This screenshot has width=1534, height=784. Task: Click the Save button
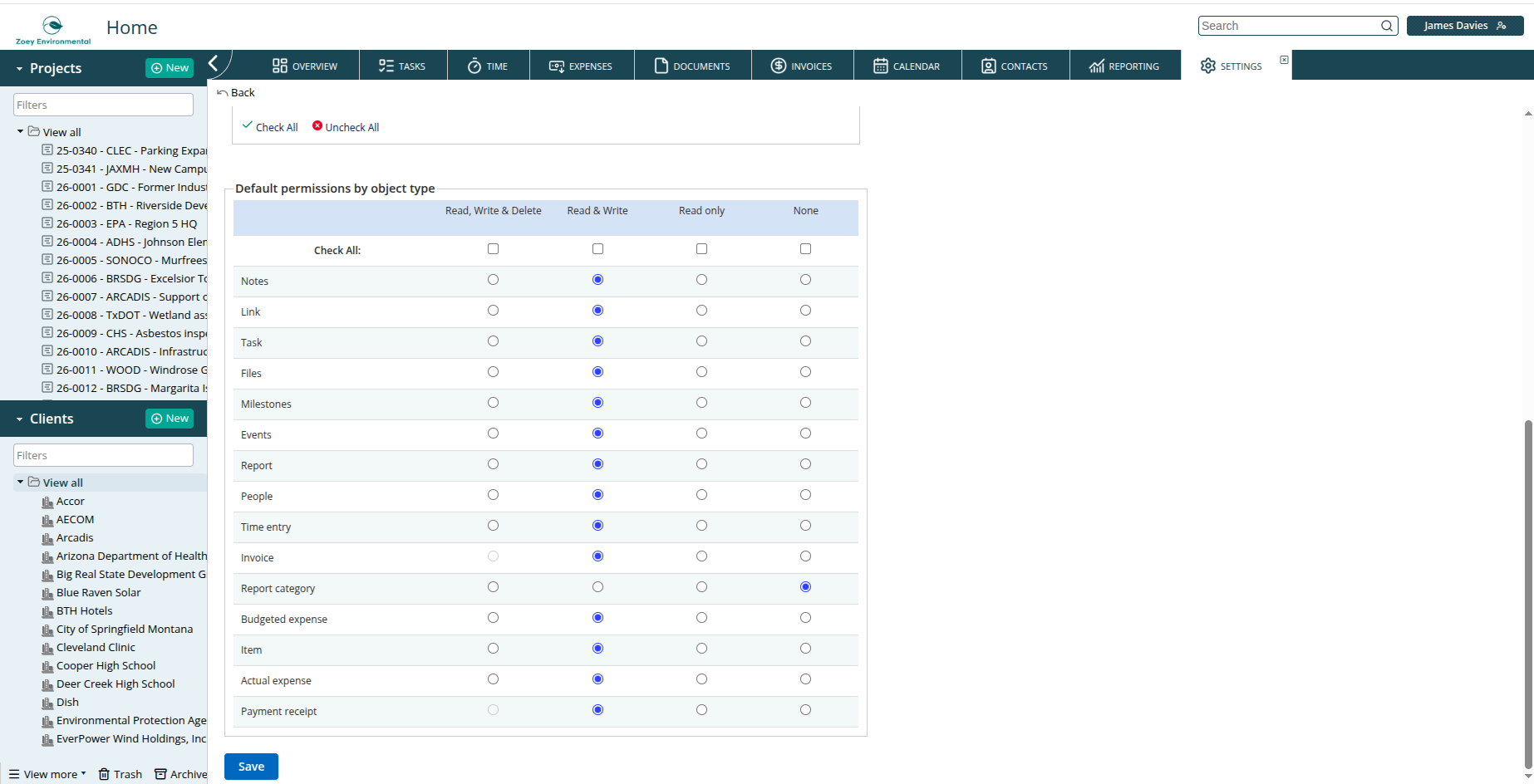coord(251,767)
